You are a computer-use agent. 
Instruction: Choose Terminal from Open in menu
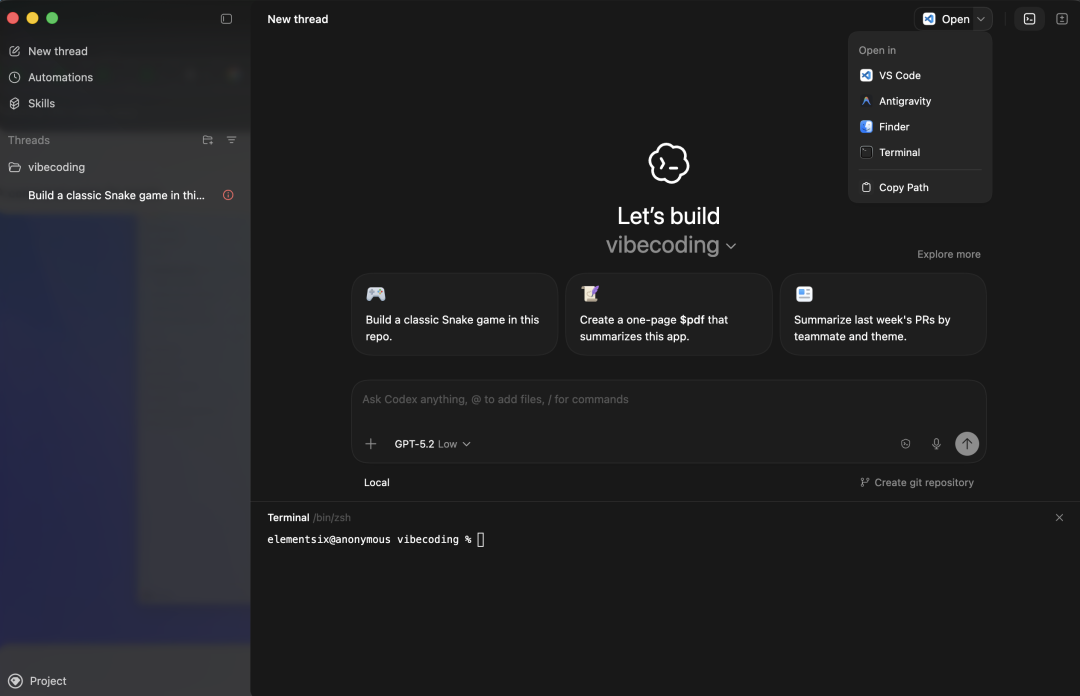pos(920,152)
